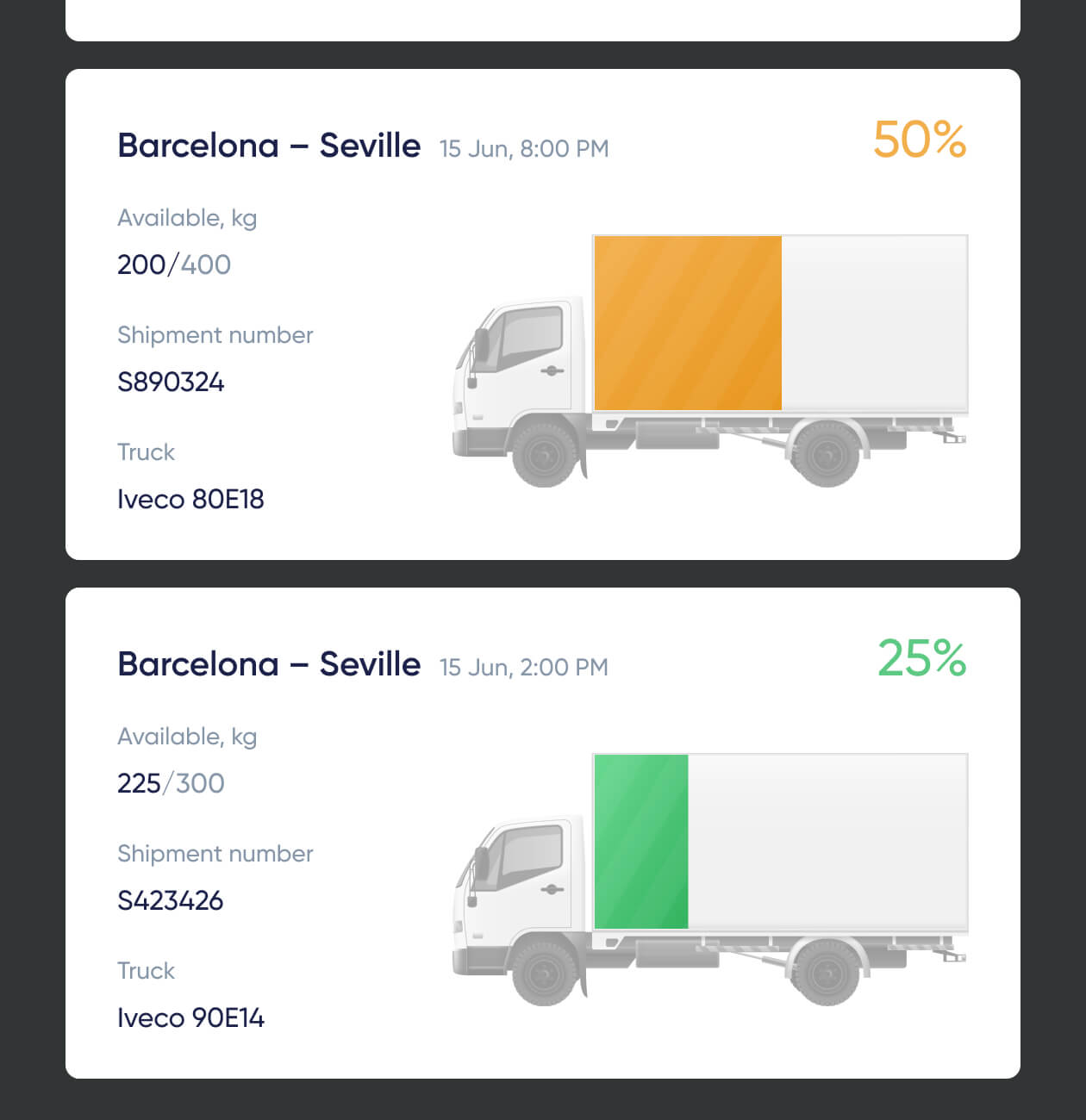Expand the 15 Jun, 2:00 PM departure time
This screenshot has width=1086, height=1120.
click(522, 667)
